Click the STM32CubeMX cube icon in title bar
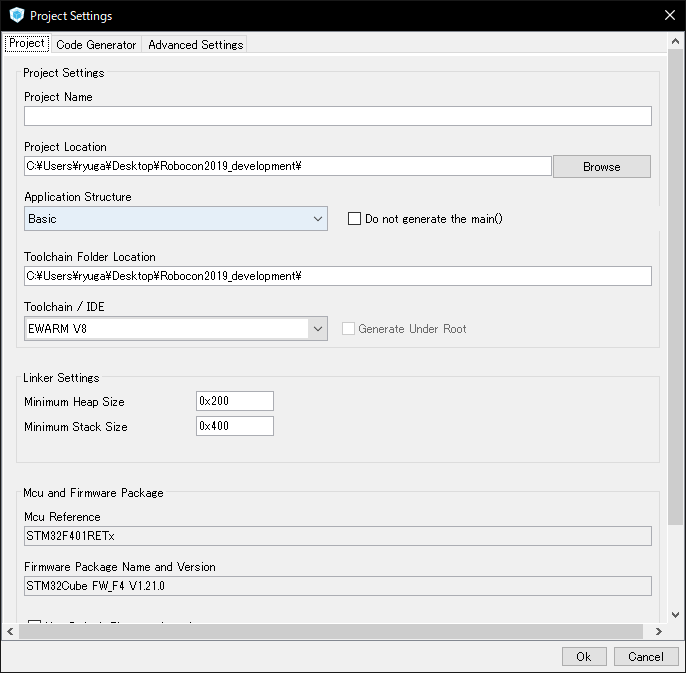The width and height of the screenshot is (686, 673). (x=17, y=15)
